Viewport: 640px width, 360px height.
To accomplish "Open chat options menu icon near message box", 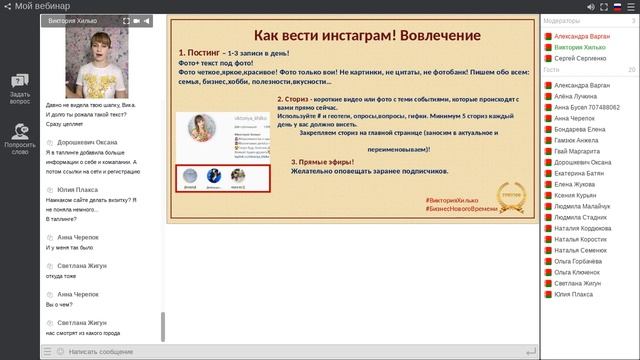I will (48, 351).
